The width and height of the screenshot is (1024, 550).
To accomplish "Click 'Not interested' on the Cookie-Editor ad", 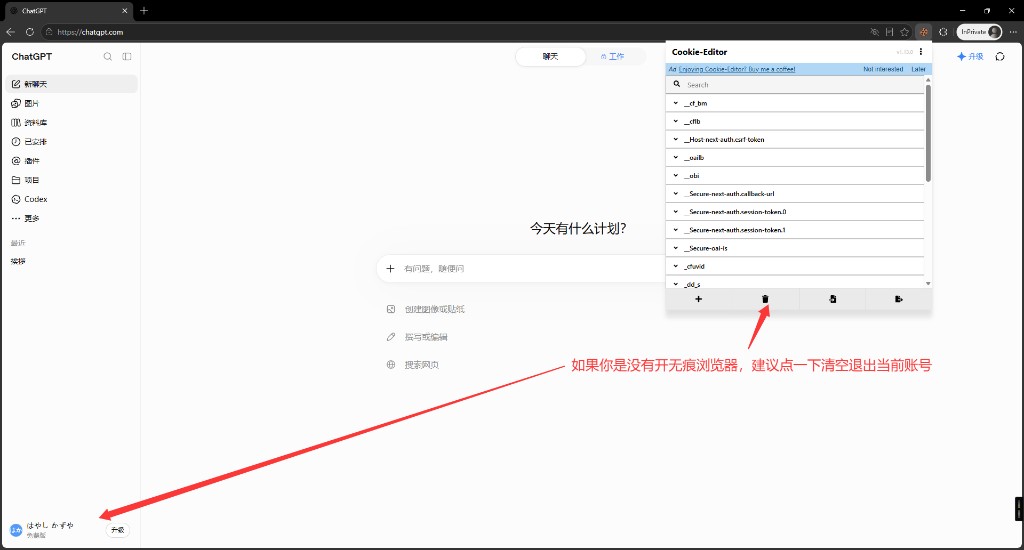I will [x=883, y=69].
